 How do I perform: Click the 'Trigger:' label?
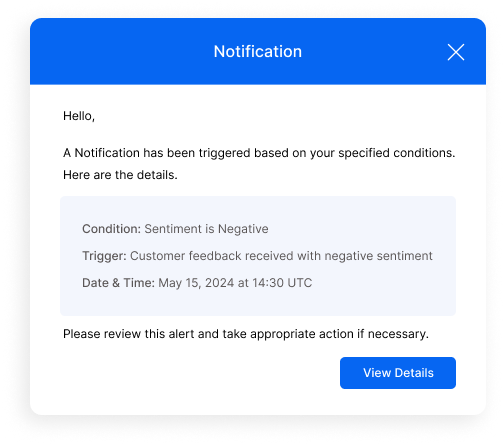click(104, 256)
